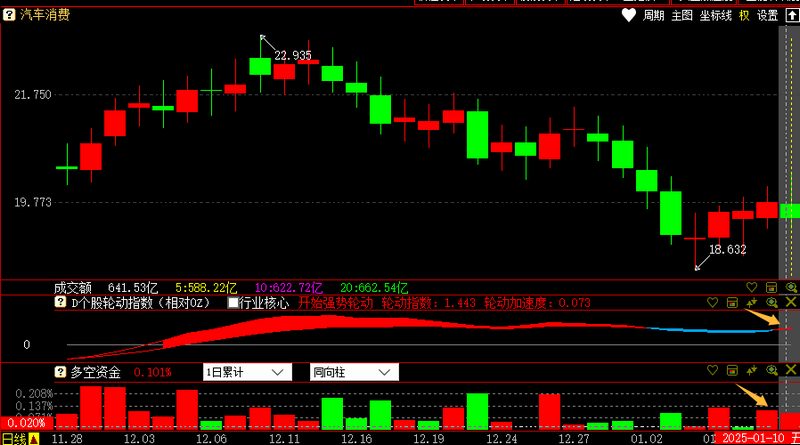The image size is (800, 445).
Task: Expand the 1日累计 dropdown
Action: pos(246,372)
